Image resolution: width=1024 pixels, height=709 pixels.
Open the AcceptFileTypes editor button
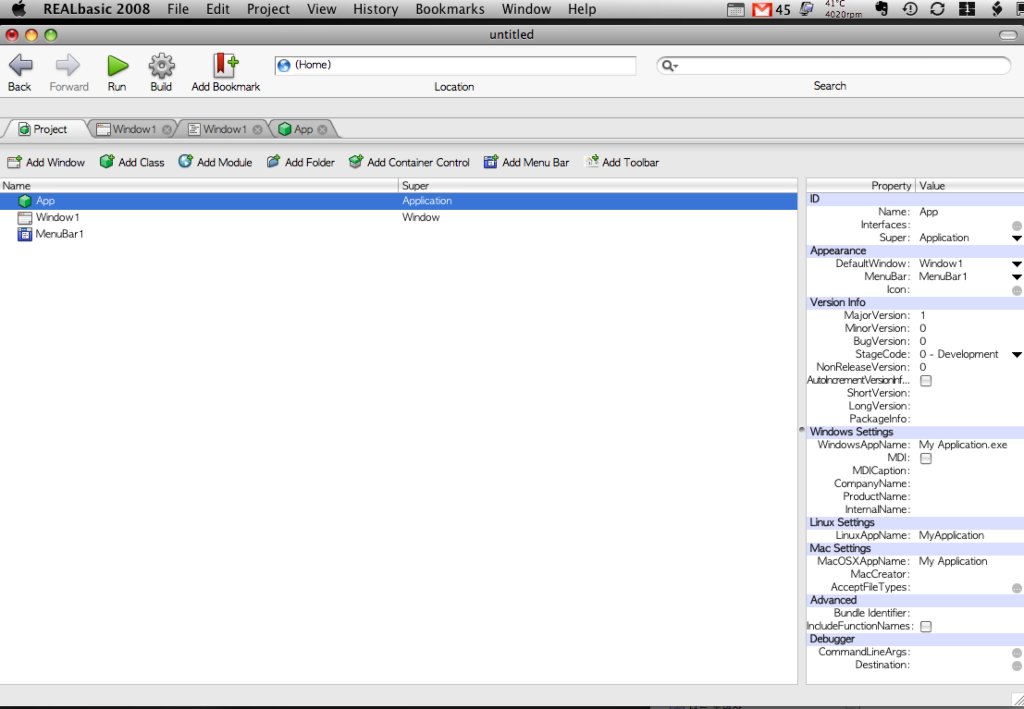[x=1017, y=588]
